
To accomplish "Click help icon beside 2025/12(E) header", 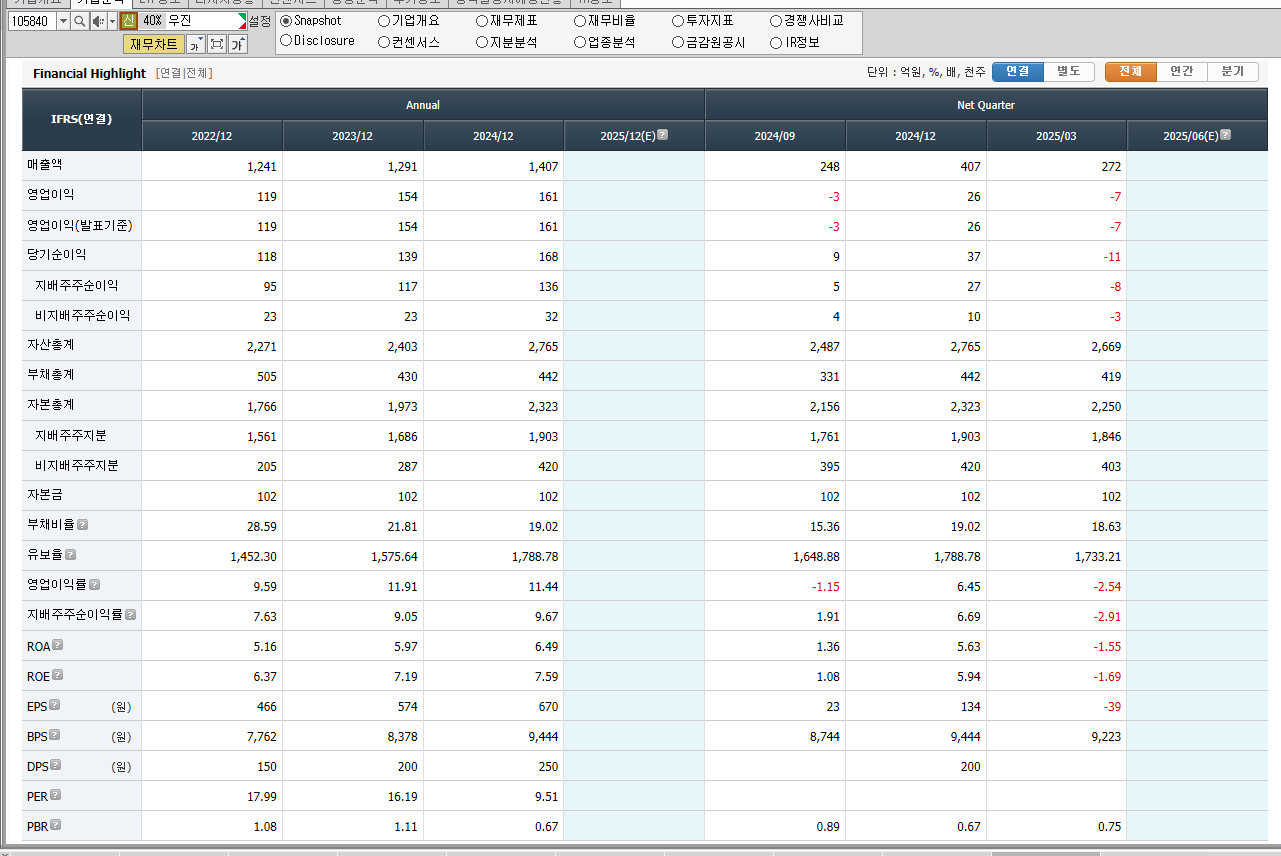I will pyautogui.click(x=663, y=135).
